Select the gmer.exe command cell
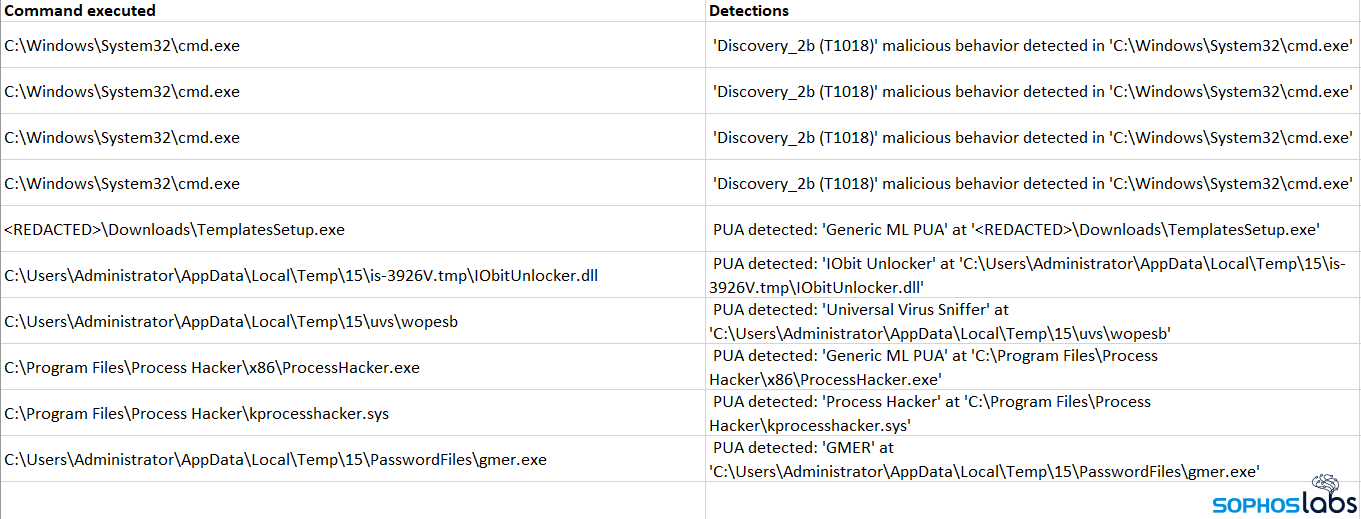The image size is (1361, 519). [275, 459]
